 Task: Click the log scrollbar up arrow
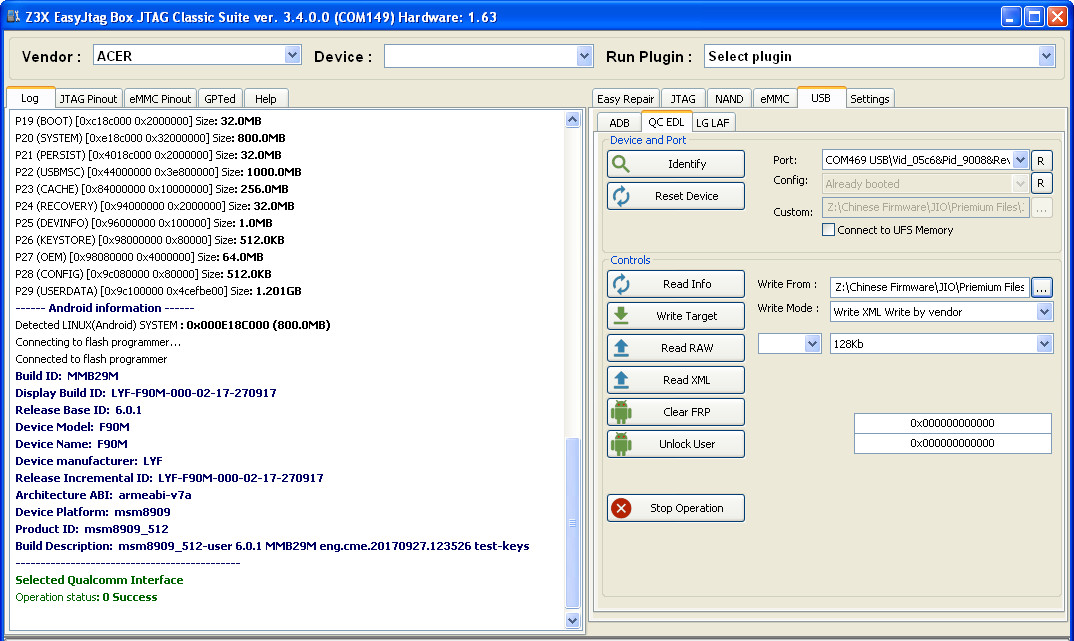click(573, 120)
